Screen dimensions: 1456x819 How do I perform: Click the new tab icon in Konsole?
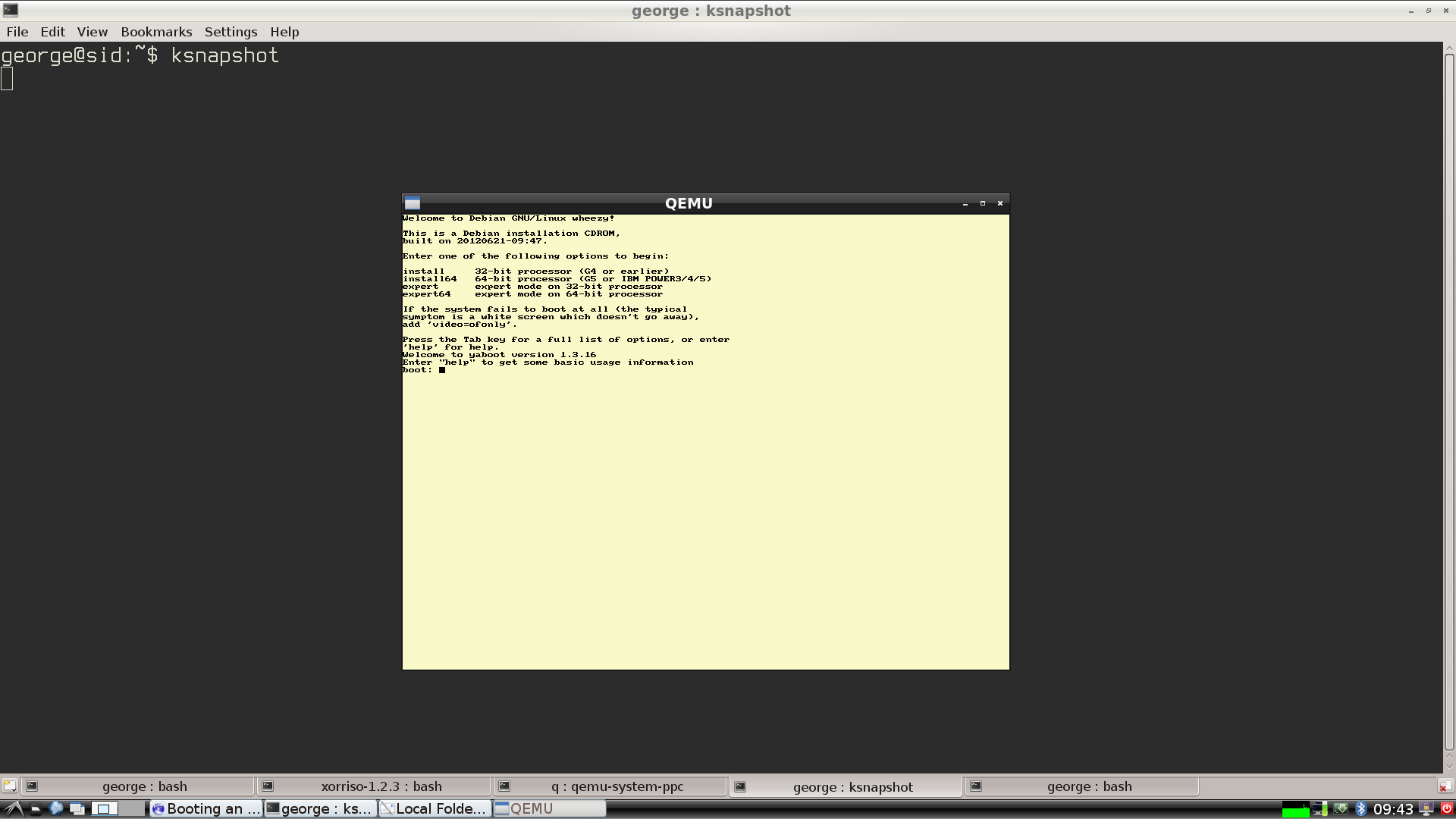pyautogui.click(x=9, y=786)
